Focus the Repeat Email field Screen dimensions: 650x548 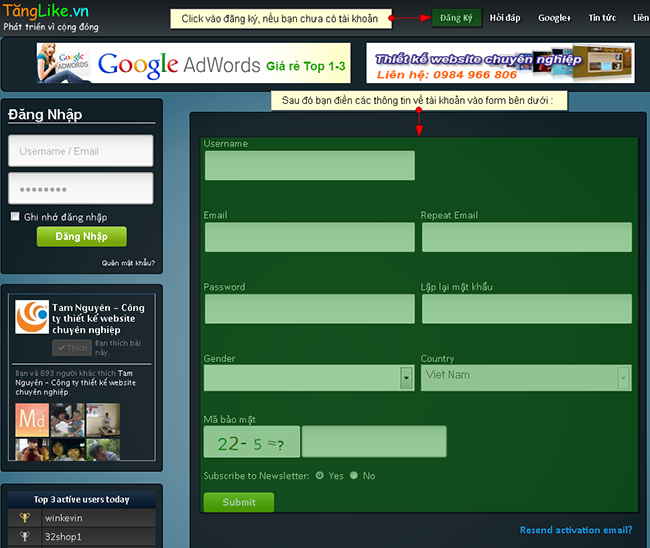pos(527,237)
